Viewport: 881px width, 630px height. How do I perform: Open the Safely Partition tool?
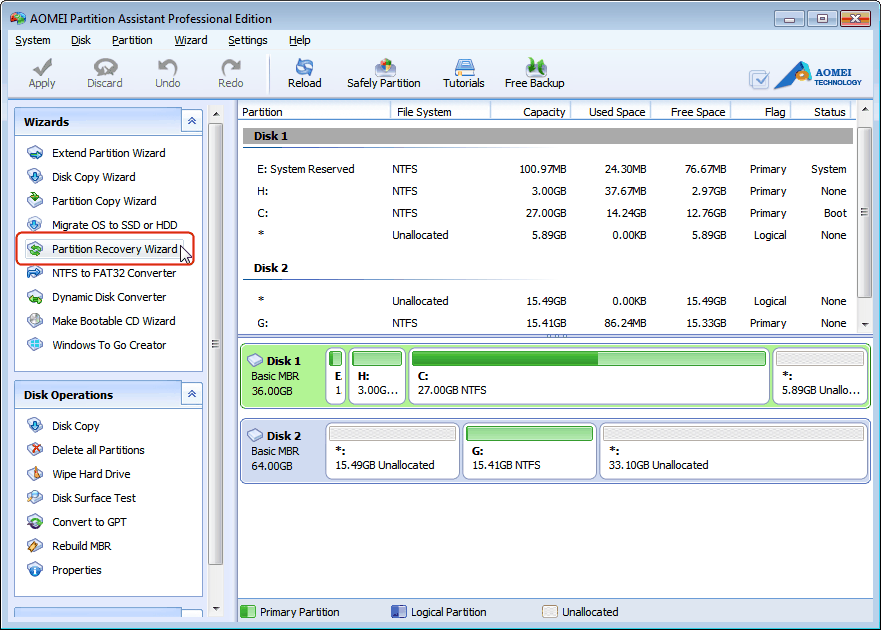(x=384, y=72)
